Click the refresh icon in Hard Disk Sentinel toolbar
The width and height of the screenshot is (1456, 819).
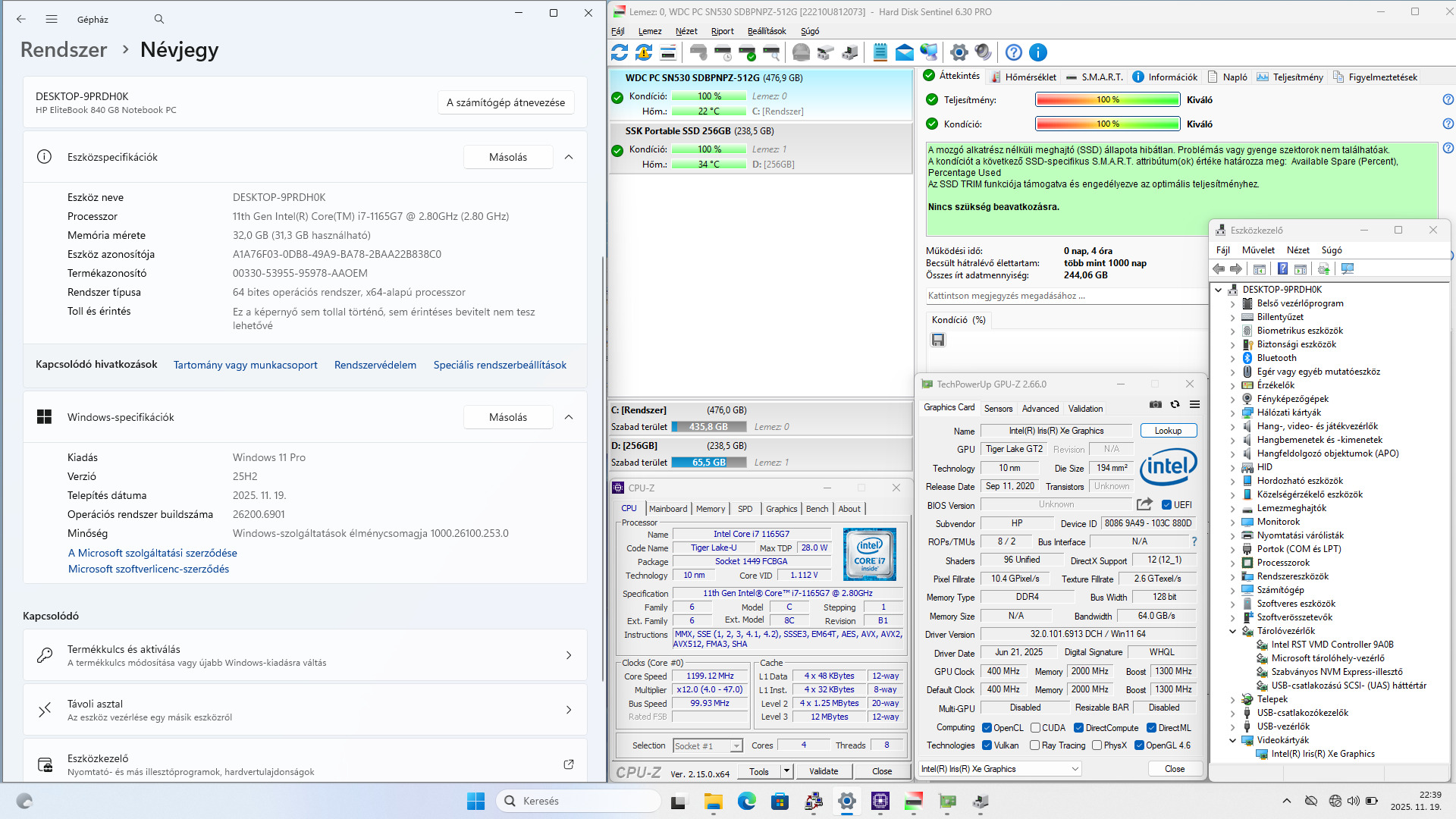click(620, 52)
